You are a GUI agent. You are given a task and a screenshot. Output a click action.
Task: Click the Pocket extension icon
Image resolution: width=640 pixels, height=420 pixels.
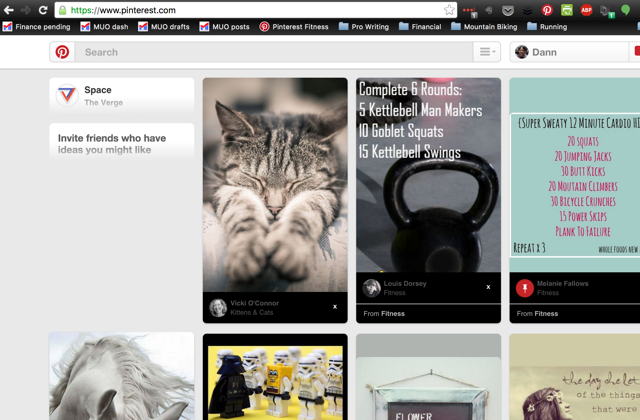508,11
